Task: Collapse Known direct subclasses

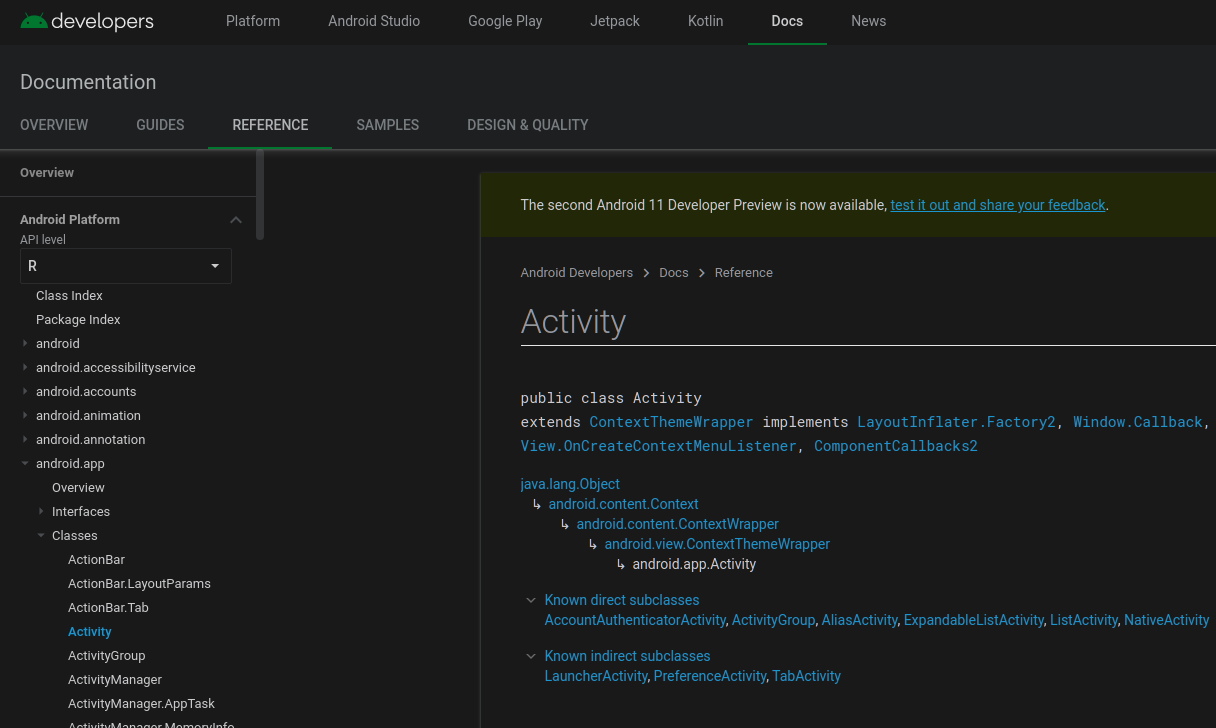Action: (x=530, y=600)
